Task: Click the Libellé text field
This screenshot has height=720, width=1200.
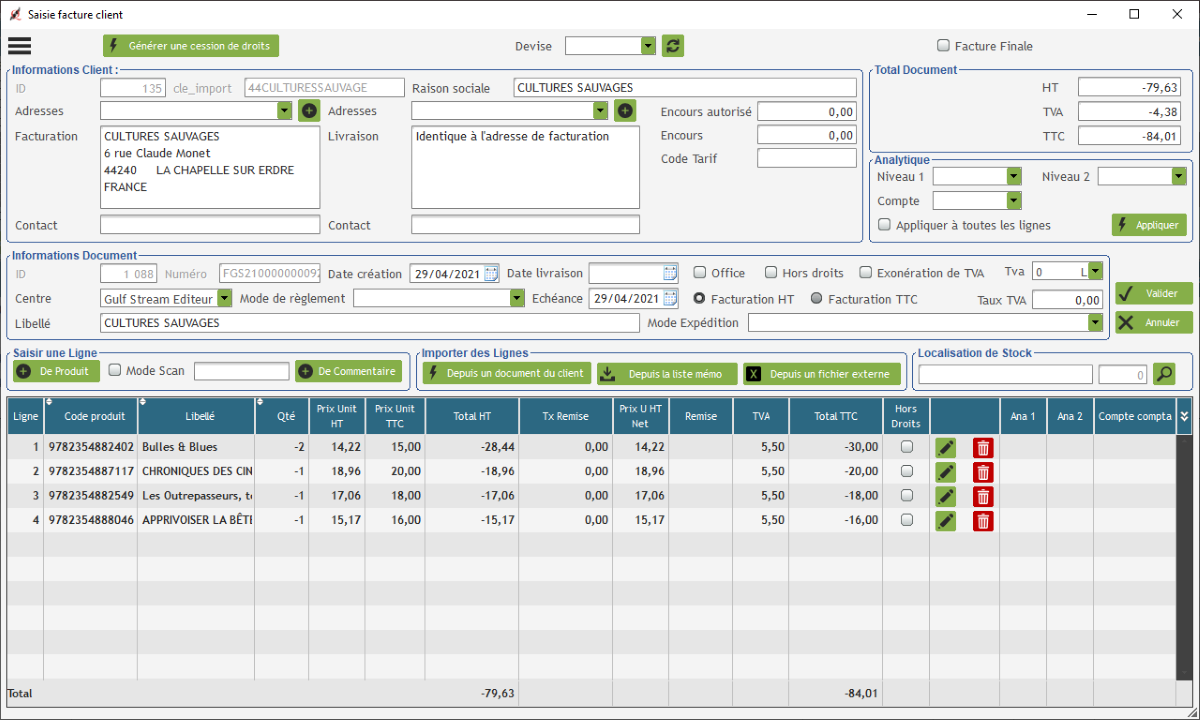Action: click(x=369, y=323)
